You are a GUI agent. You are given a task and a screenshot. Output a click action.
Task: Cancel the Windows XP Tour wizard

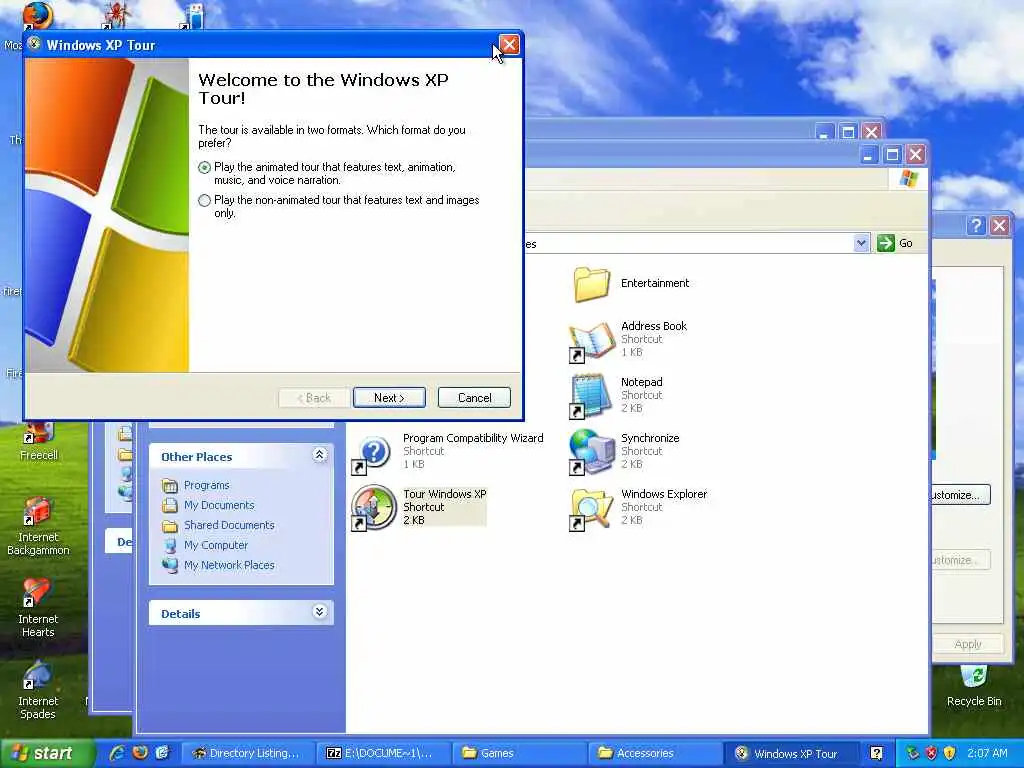[474, 398]
